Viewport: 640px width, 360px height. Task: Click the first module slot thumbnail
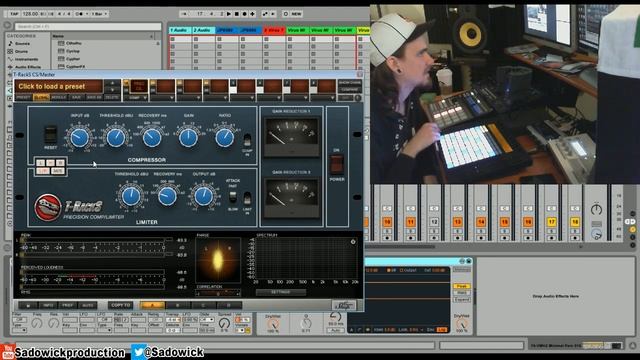tap(139, 86)
